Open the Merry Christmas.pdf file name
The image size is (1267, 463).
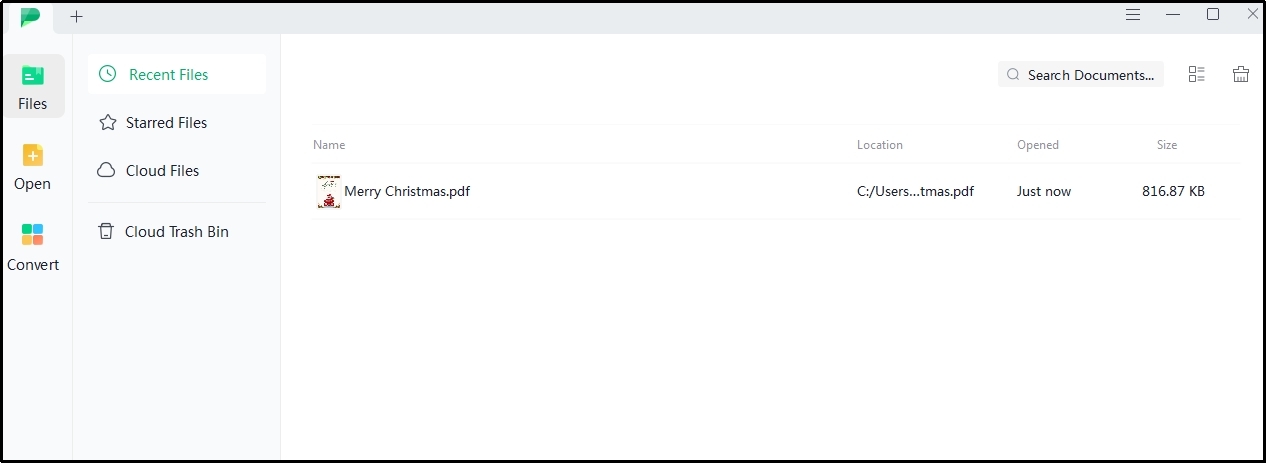(407, 191)
